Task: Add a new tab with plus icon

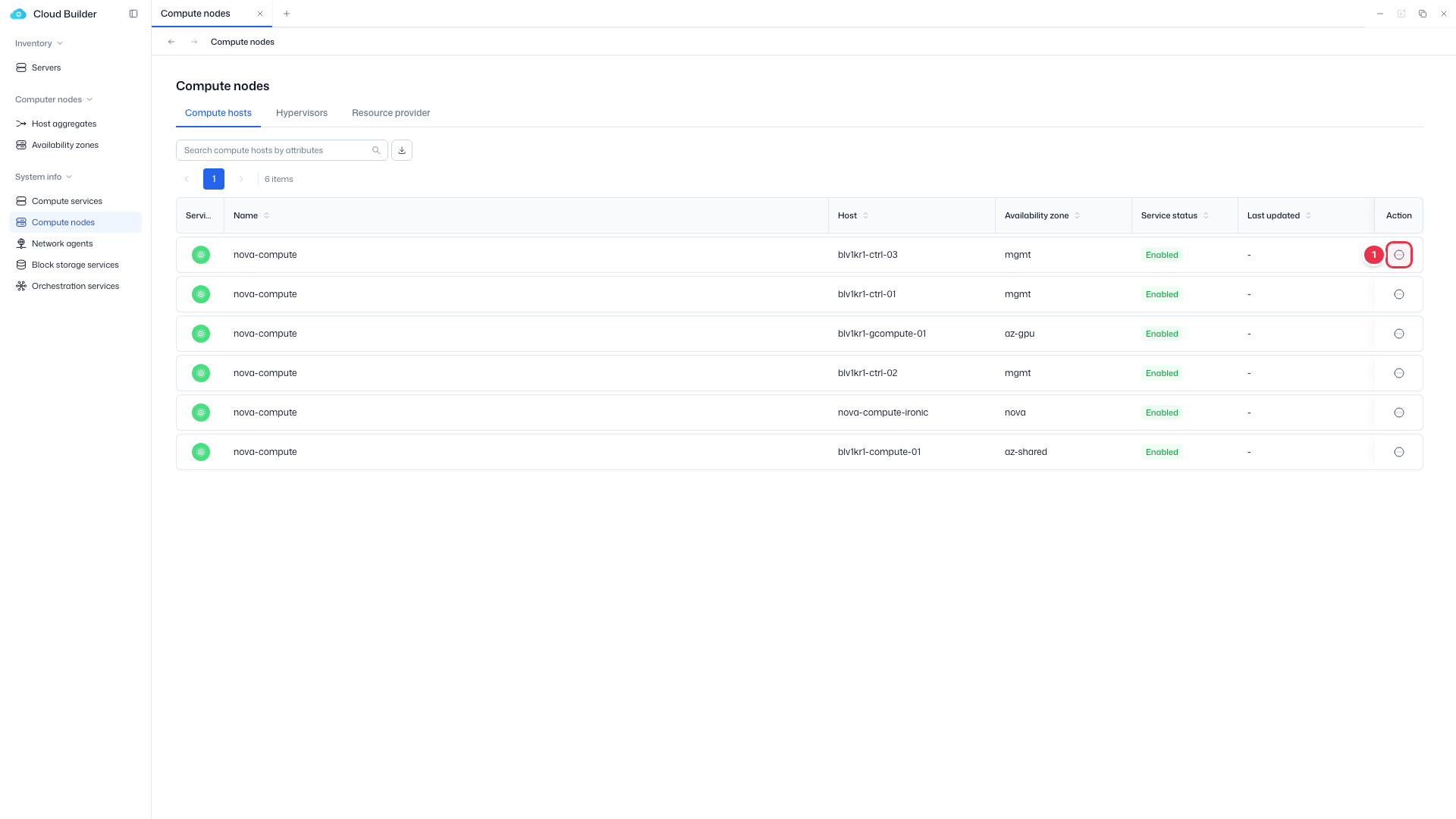Action: coord(287,14)
